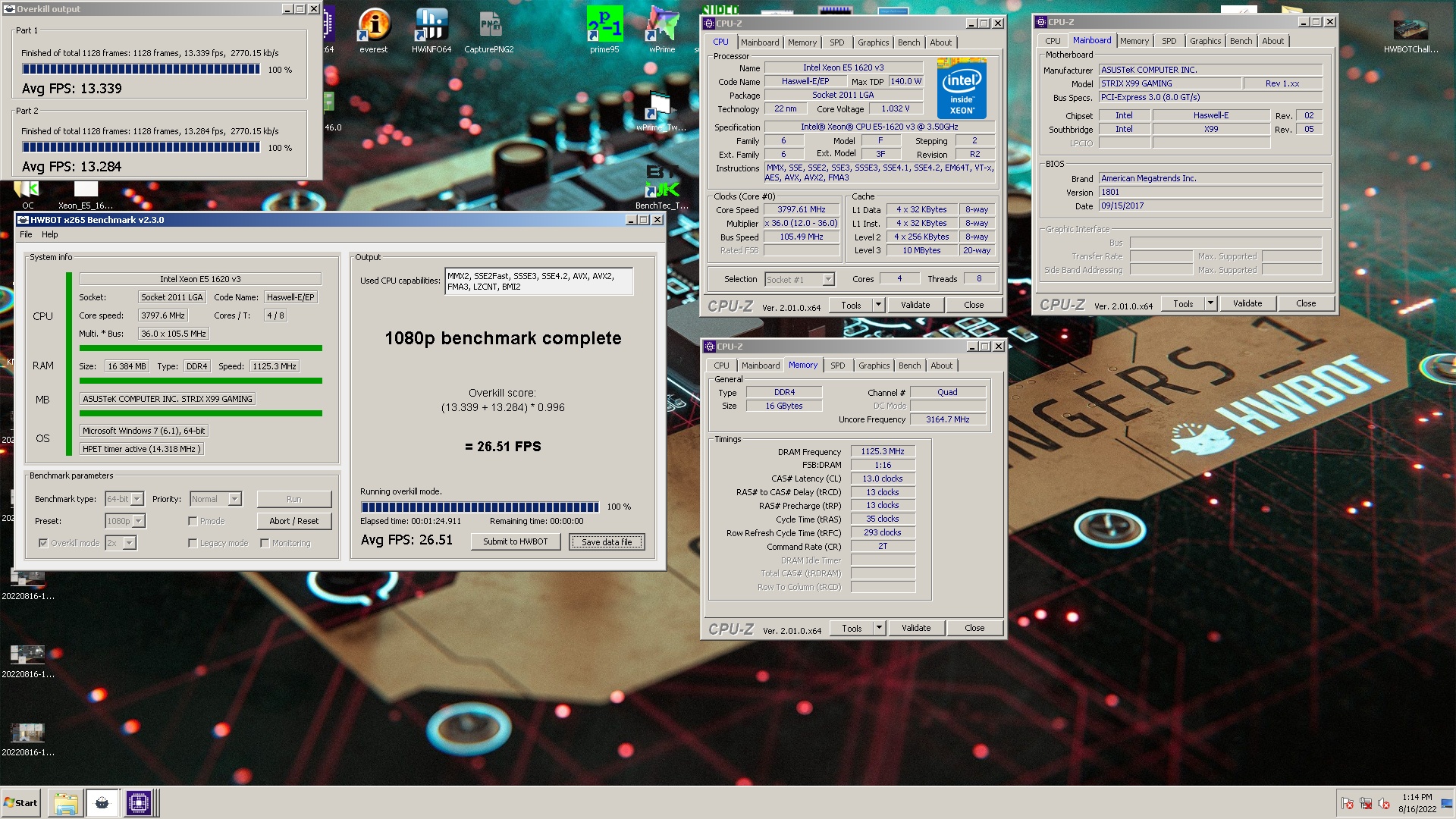Click the CPU-Z taskbar icon
1456x819 pixels.
pyautogui.click(x=139, y=803)
